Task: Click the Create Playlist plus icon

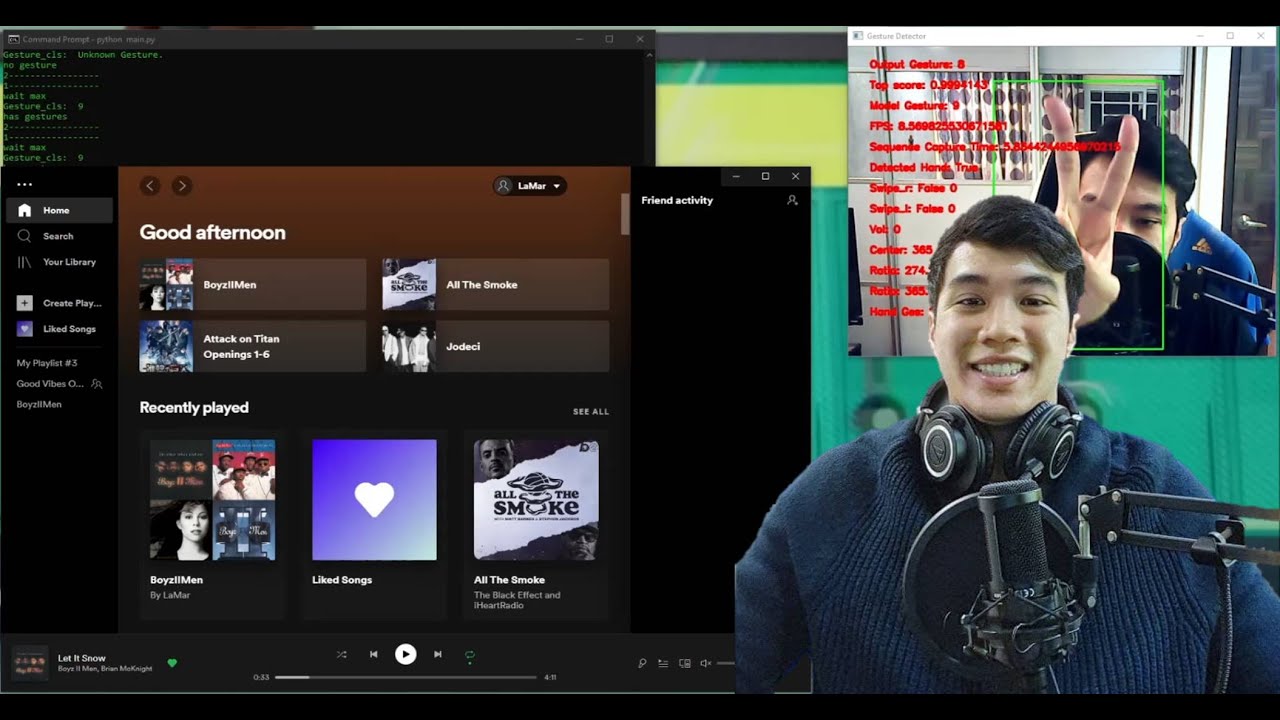Action: (25, 303)
